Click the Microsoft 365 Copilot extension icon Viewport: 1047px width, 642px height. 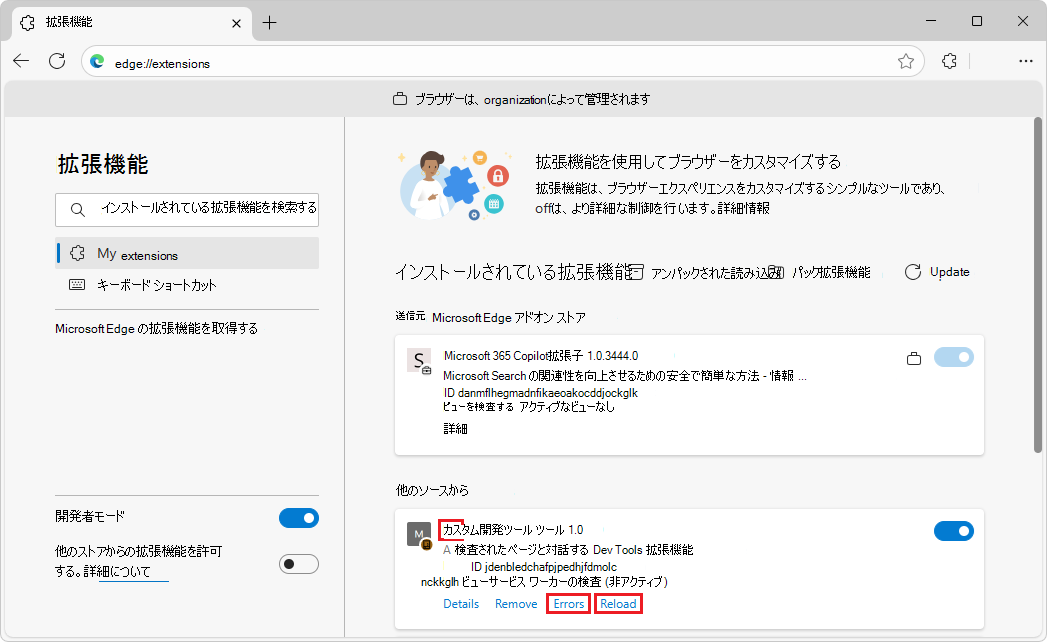click(x=419, y=361)
